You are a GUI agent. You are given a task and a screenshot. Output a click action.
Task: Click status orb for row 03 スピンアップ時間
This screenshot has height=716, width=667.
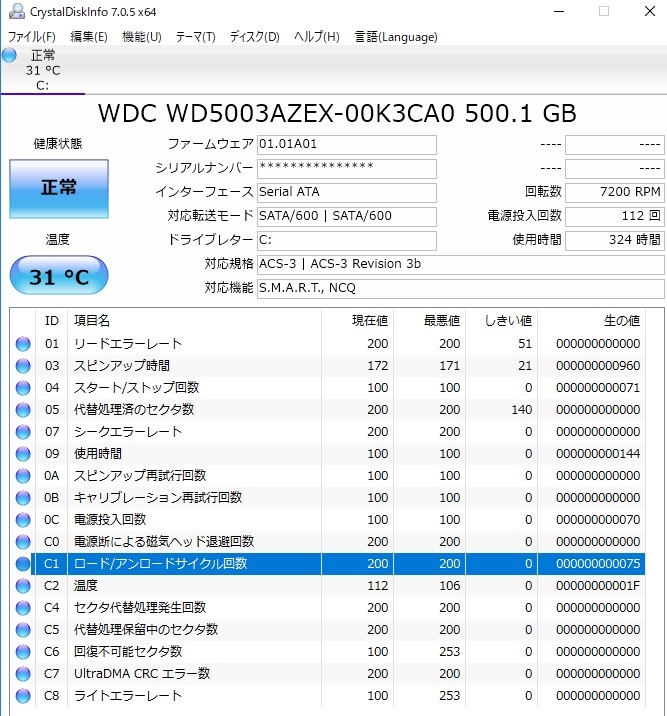tap(23, 366)
